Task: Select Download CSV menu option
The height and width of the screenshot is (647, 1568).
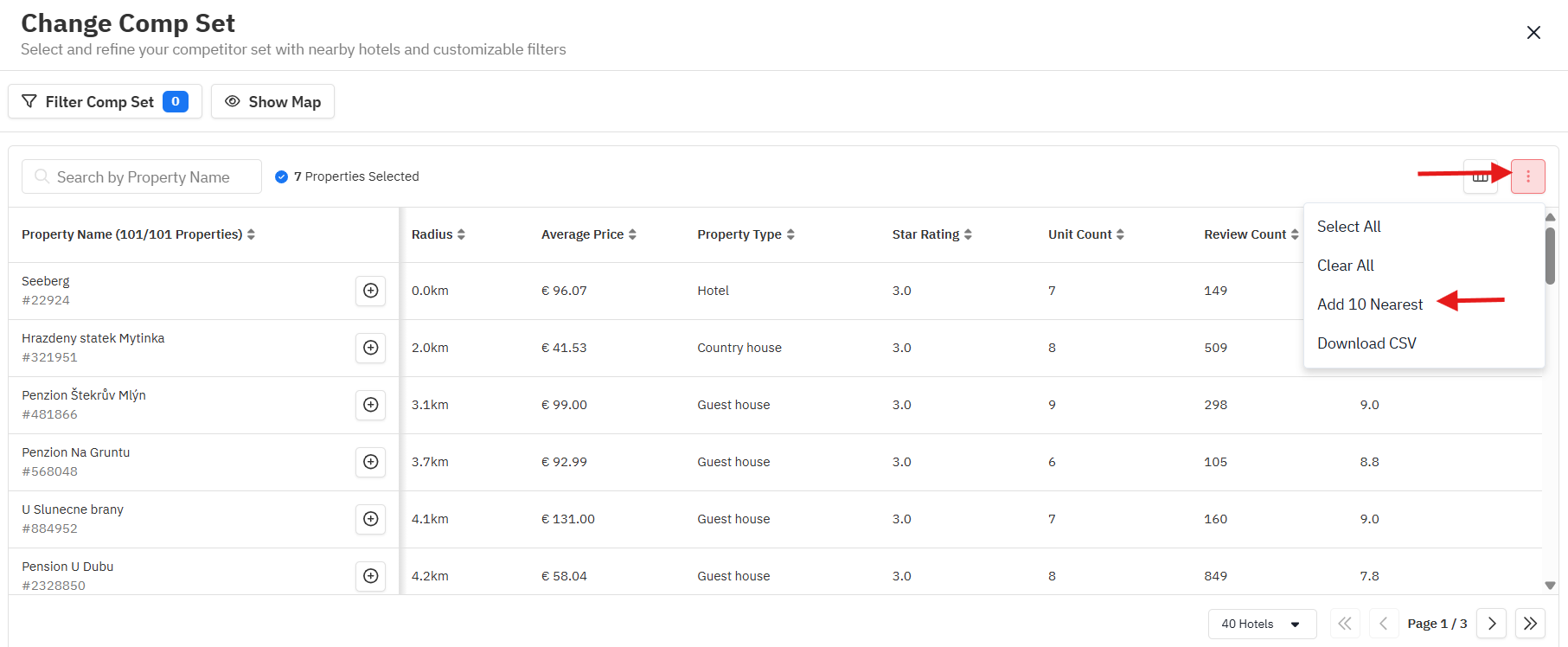Action: click(1366, 343)
